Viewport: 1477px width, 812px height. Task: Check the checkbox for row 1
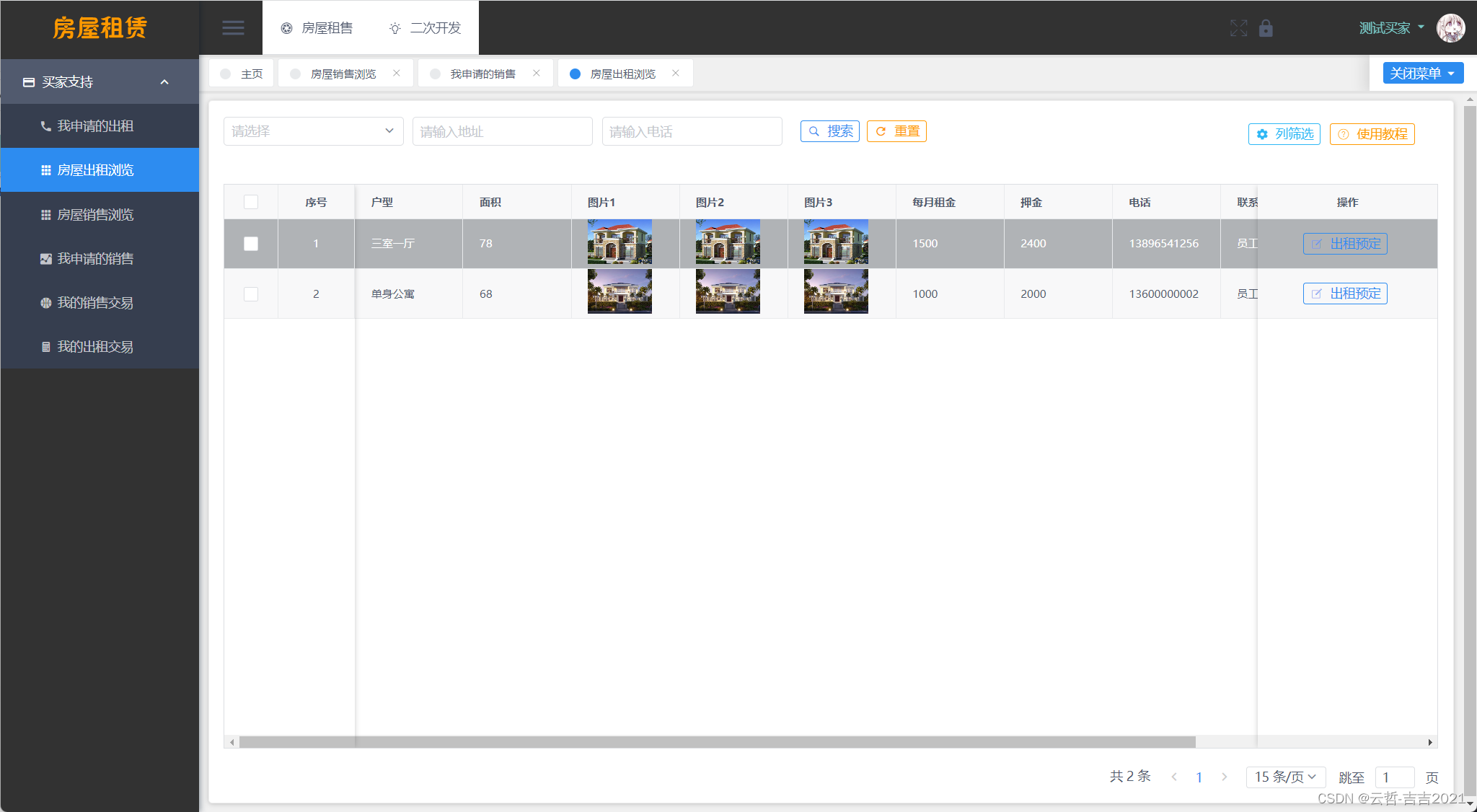click(251, 244)
